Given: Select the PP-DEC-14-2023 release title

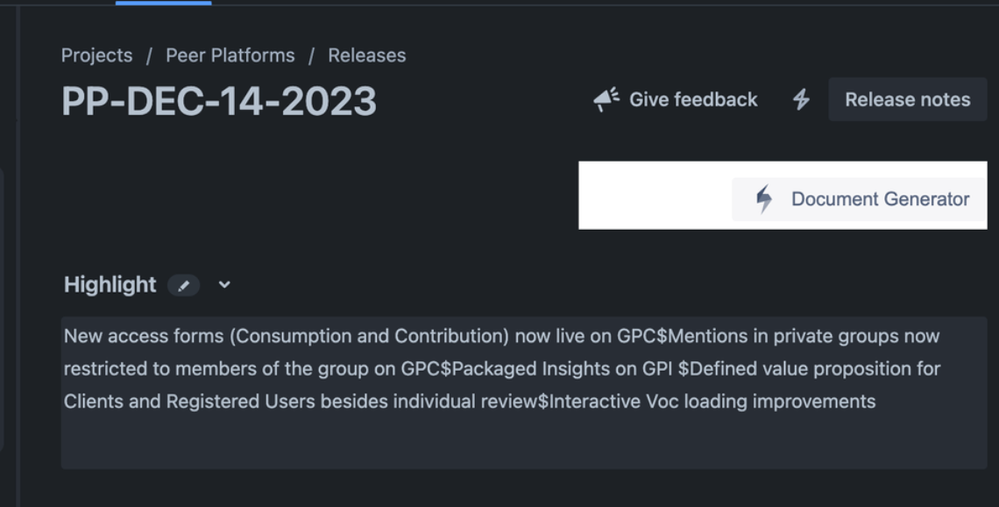Looking at the screenshot, I should pyautogui.click(x=219, y=101).
